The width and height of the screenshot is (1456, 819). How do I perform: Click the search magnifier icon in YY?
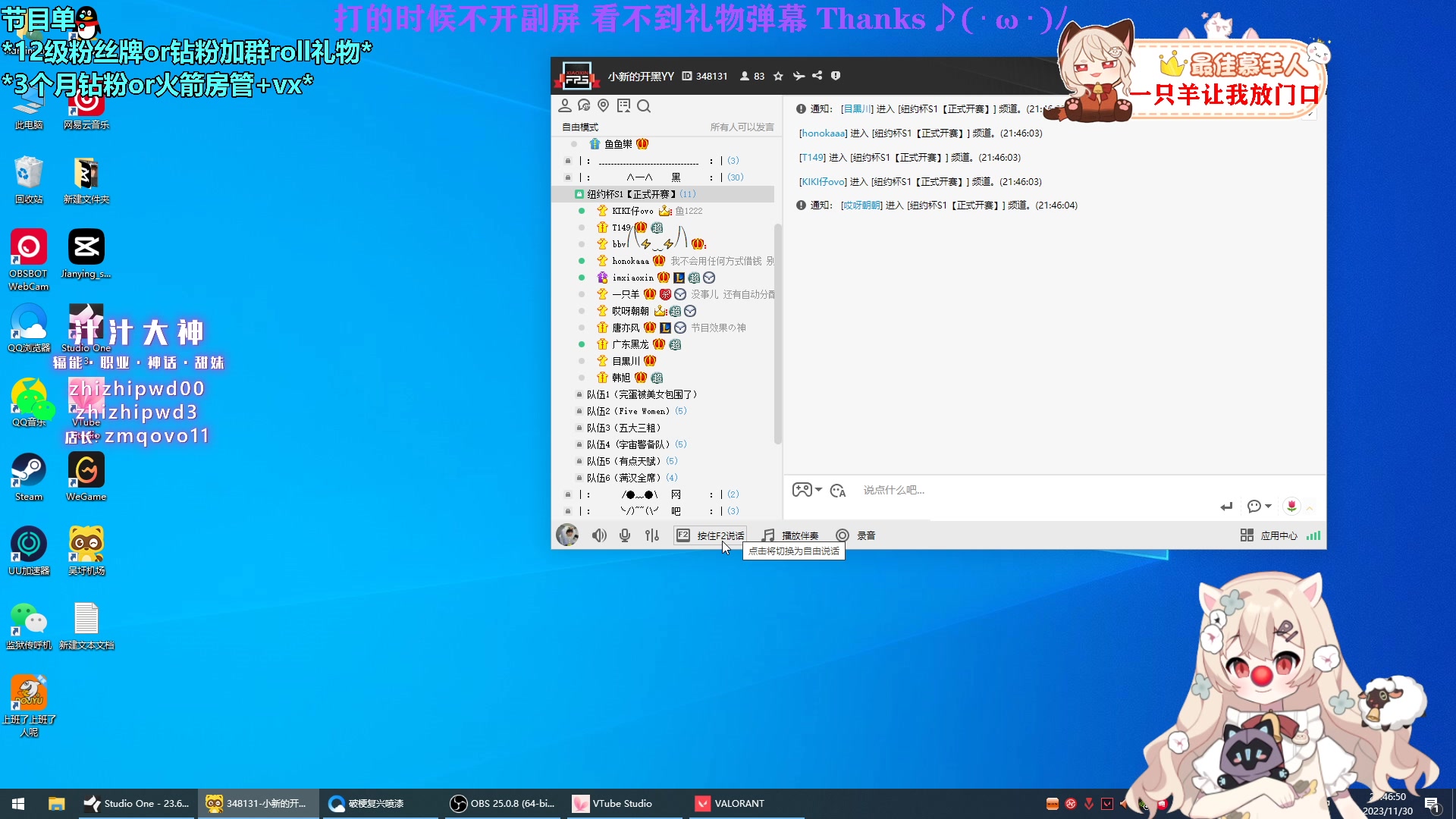click(644, 106)
